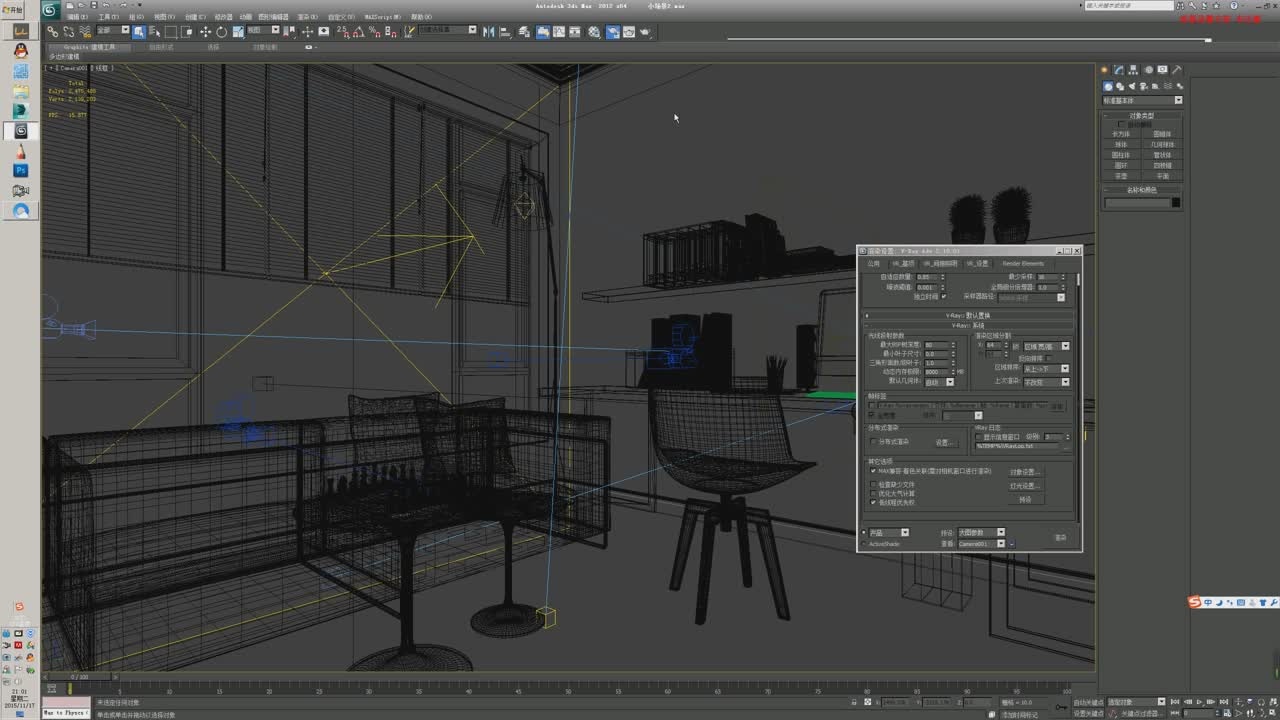Launch Photoshop from the taskbar
Image resolution: width=1280 pixels, height=720 pixels.
pos(20,171)
